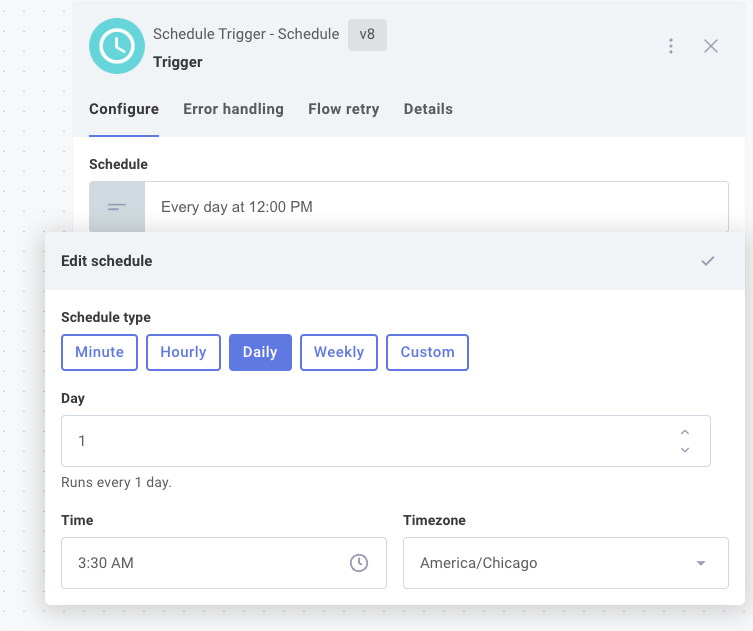This screenshot has height=631, width=753.
Task: Select the Weekly schedule type
Action: pyautogui.click(x=339, y=352)
